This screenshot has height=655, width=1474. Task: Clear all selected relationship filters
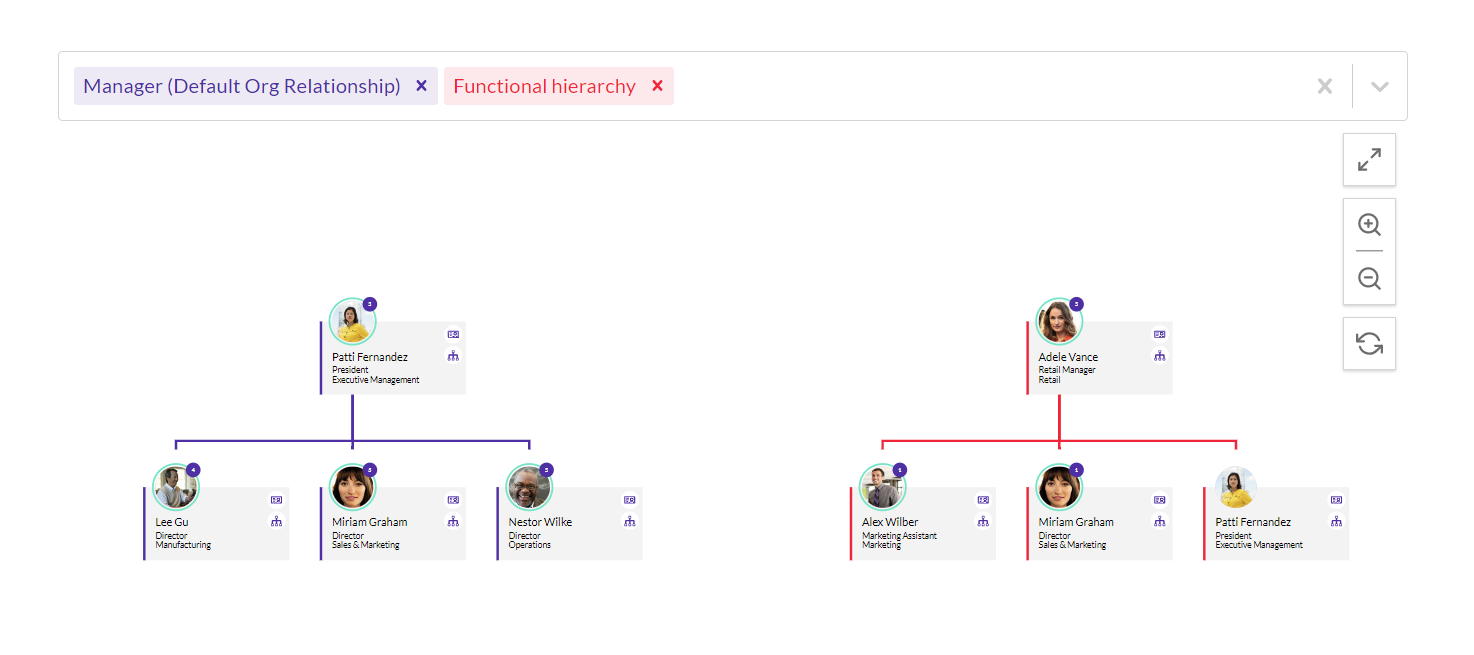pyautogui.click(x=1324, y=86)
